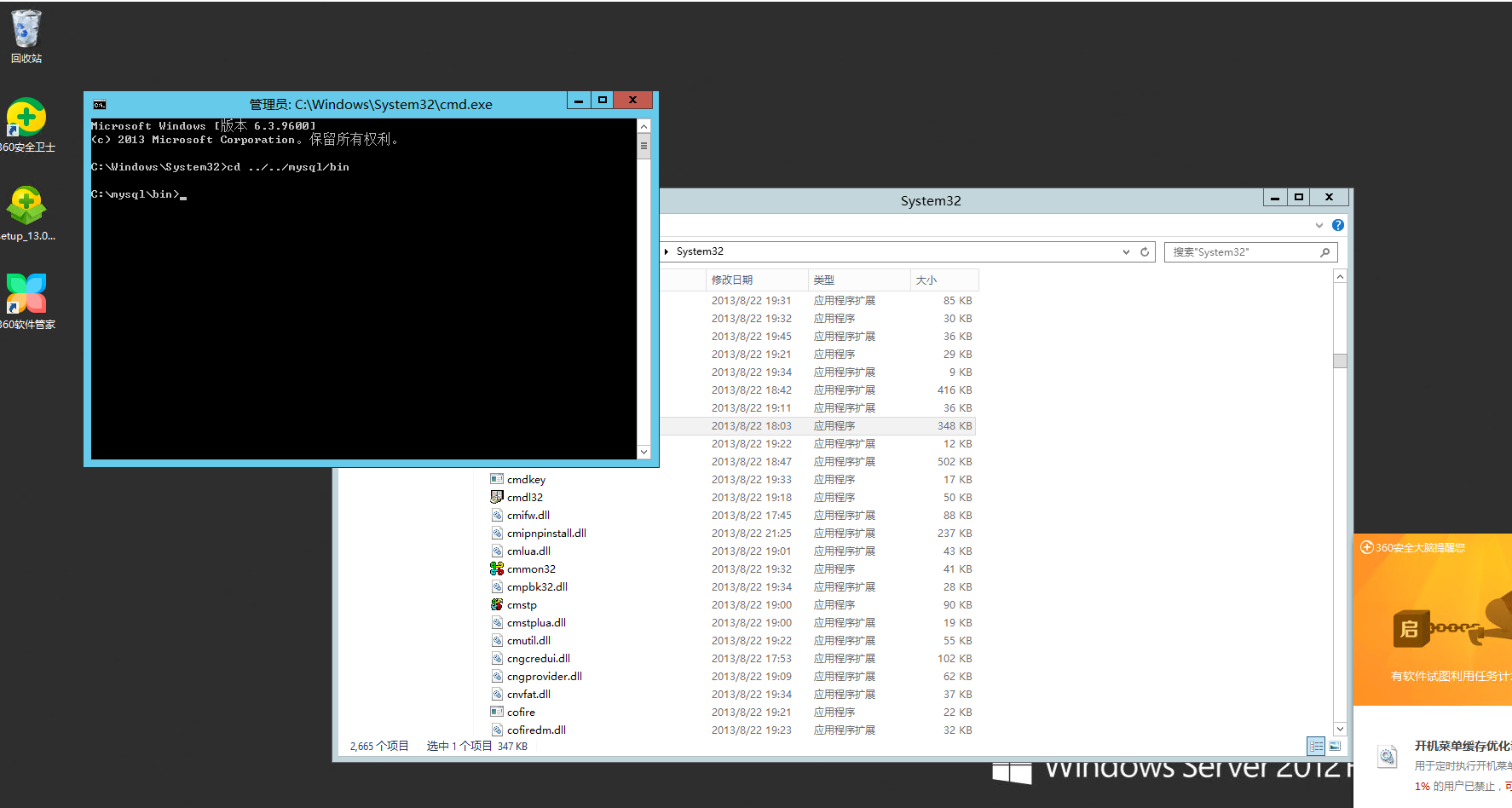Sort files by the 大小 column header
This screenshot has width=1512, height=808.
click(x=924, y=280)
